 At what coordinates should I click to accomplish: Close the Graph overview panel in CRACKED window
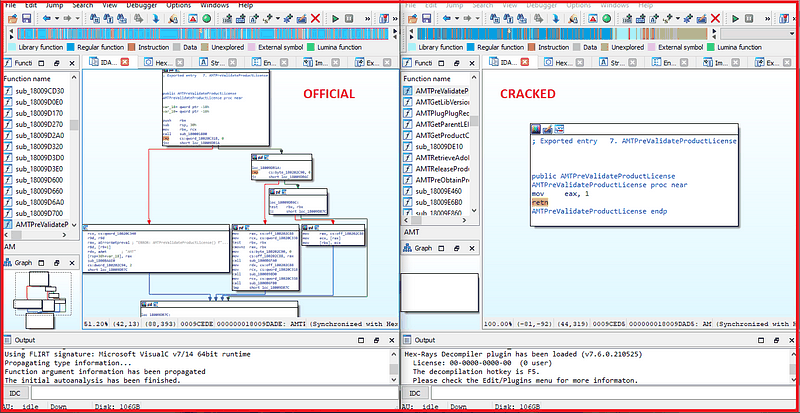pyautogui.click(x=472, y=248)
